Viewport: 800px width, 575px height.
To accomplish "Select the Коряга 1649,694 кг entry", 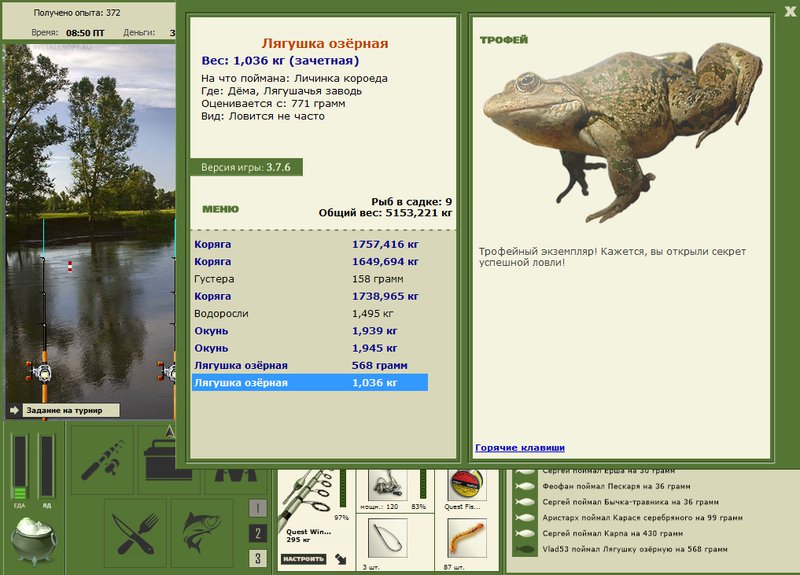I will (310, 261).
